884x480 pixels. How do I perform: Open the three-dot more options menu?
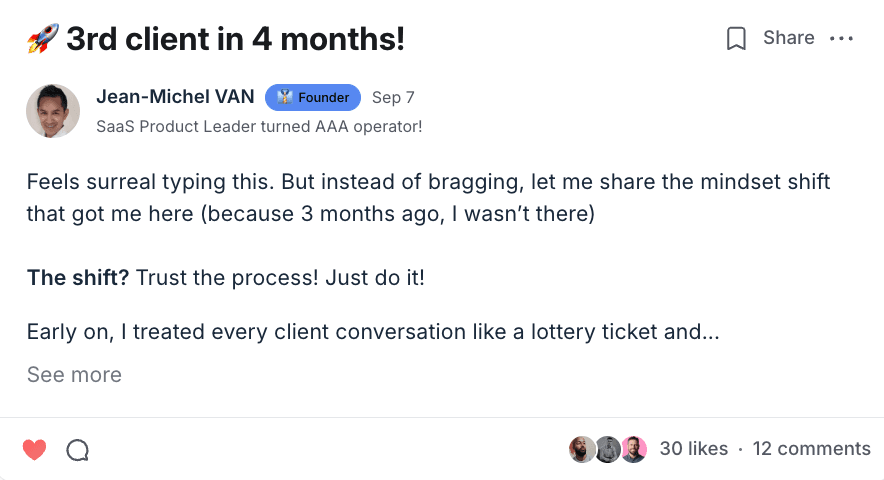coord(842,39)
